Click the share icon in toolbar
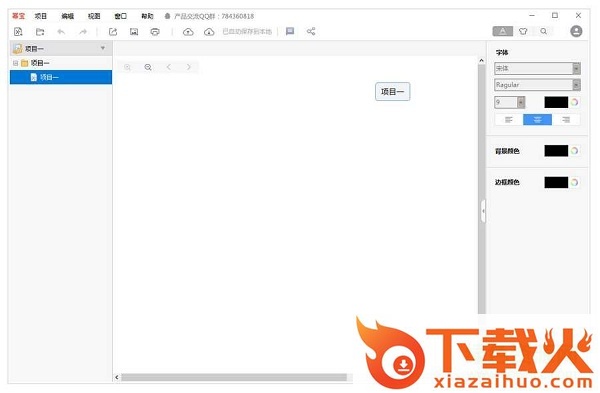The height and width of the screenshot is (393, 600). [x=311, y=31]
